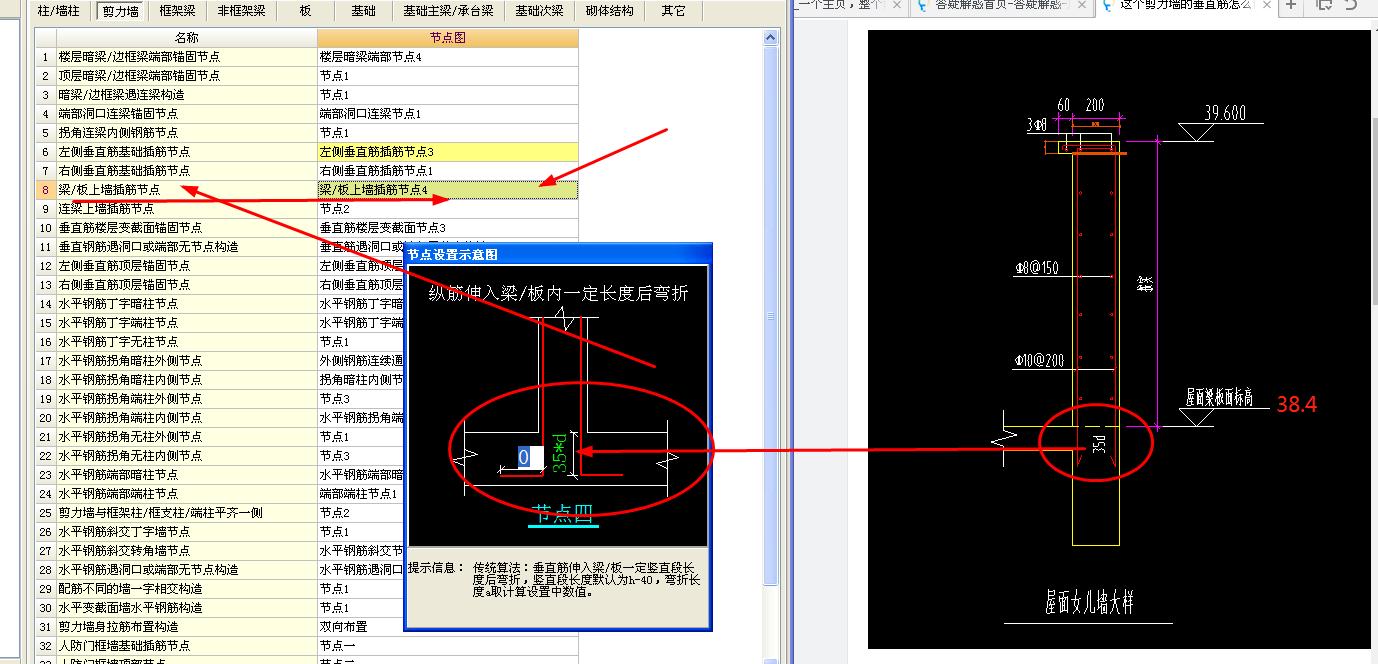Select row 剪力墙与框架柱/框支柱/端柱平齐一侧
This screenshot has width=1378, height=664.
186,513
